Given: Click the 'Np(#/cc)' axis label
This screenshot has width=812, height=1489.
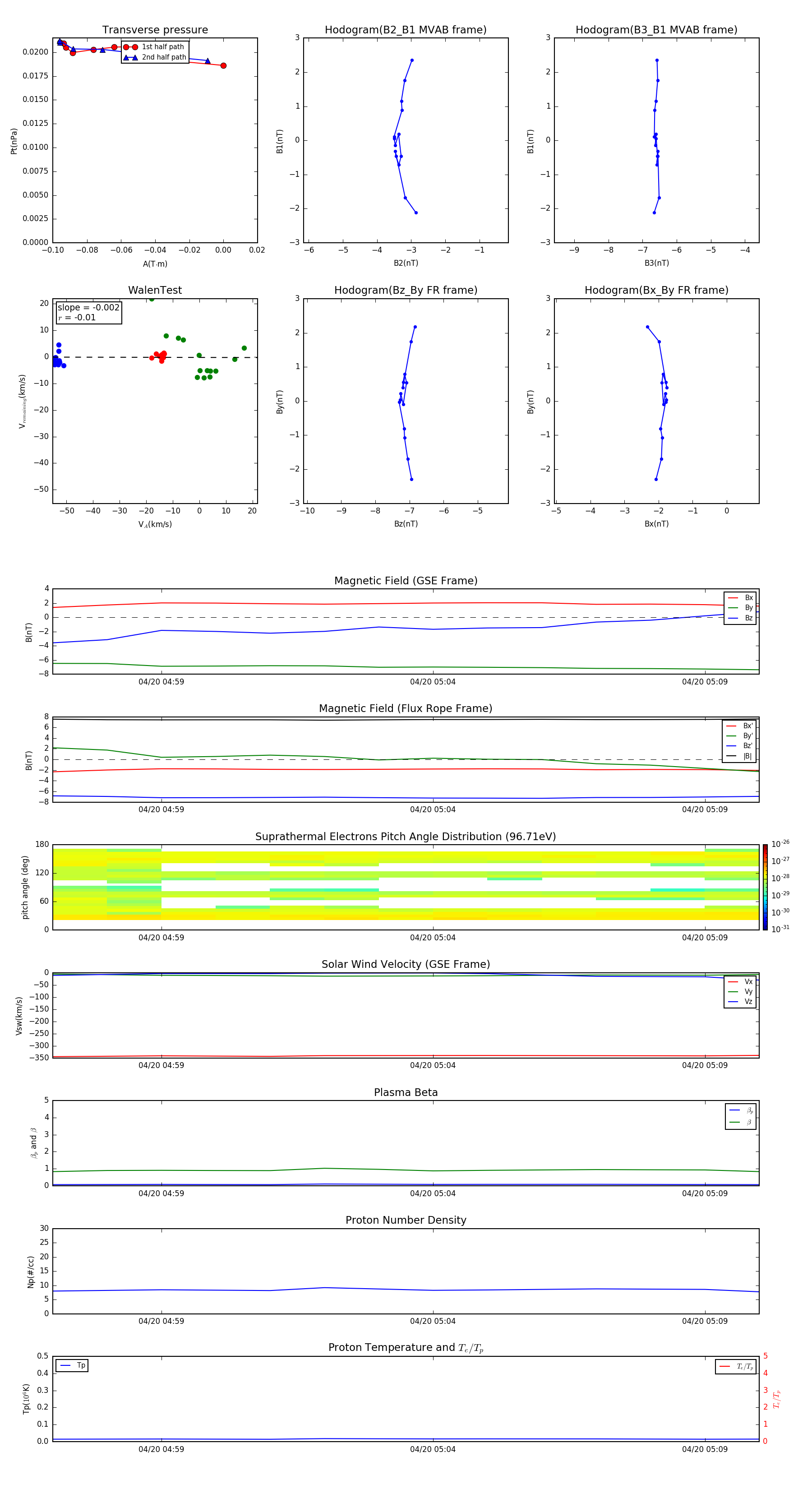Looking at the screenshot, I should click(x=31, y=1272).
